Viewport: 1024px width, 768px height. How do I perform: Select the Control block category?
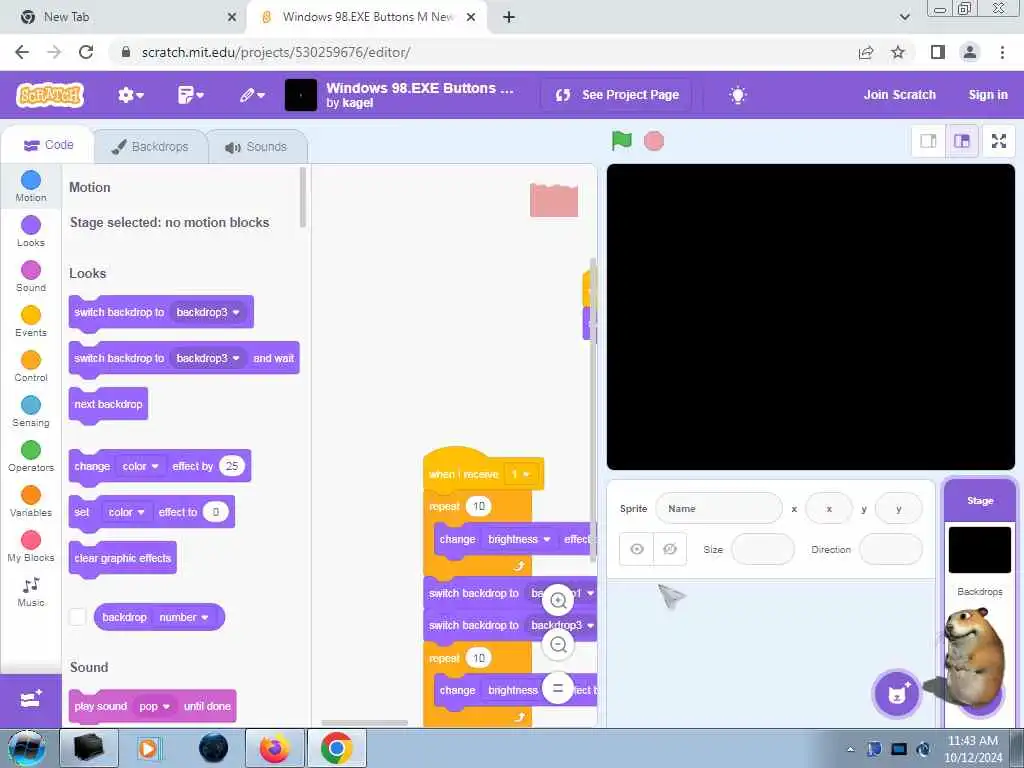[x=31, y=366]
